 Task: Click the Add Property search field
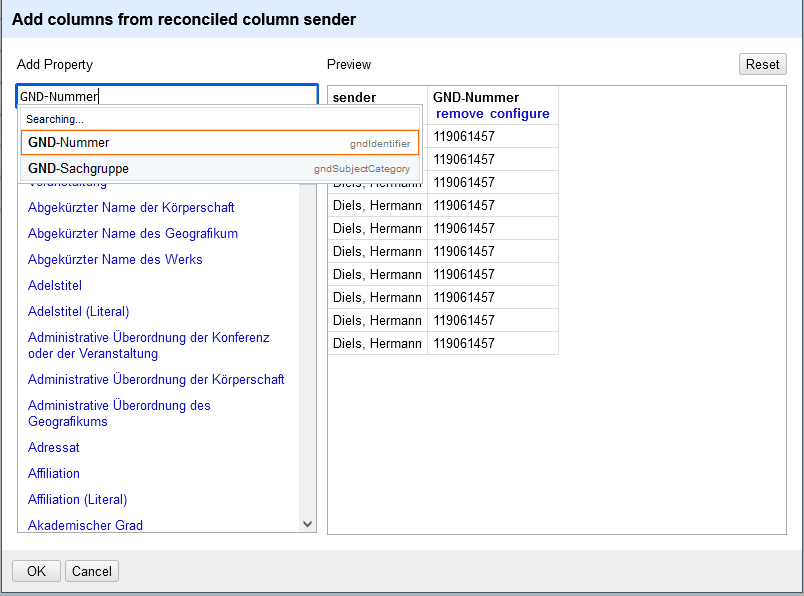pos(167,97)
